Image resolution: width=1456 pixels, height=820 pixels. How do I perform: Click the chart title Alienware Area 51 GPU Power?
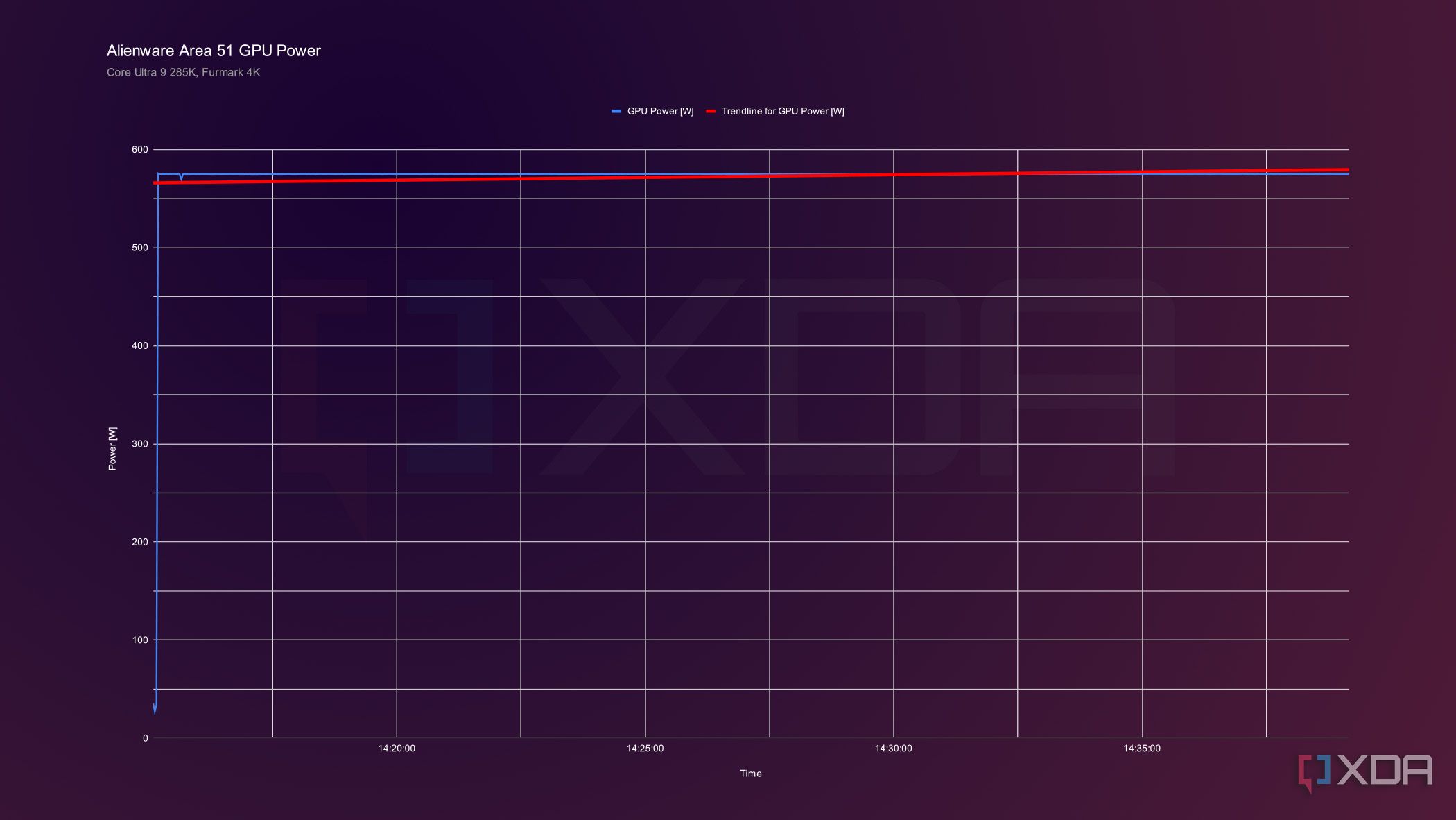click(x=214, y=51)
